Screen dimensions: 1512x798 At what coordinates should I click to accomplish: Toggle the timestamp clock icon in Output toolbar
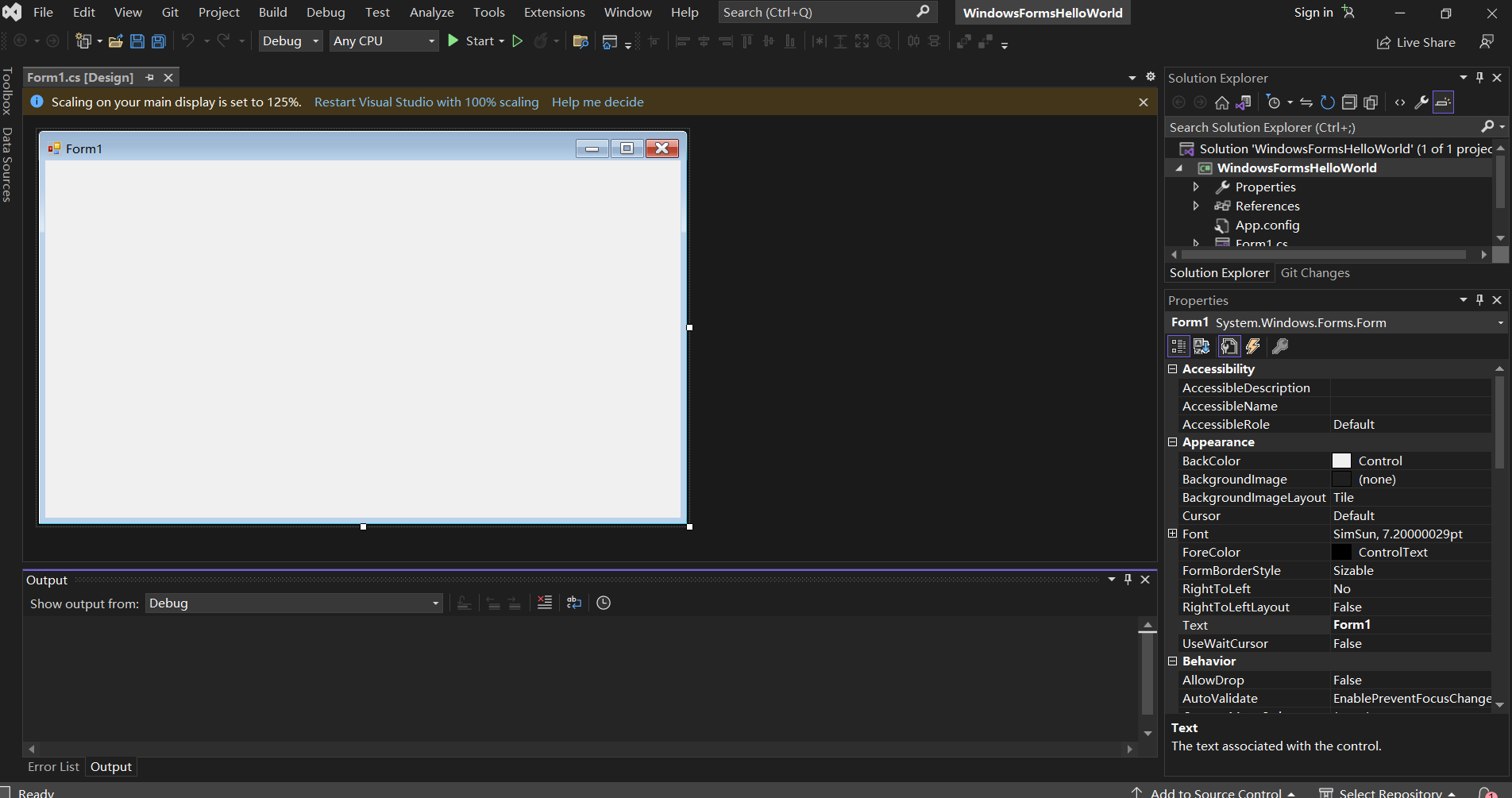click(x=604, y=603)
